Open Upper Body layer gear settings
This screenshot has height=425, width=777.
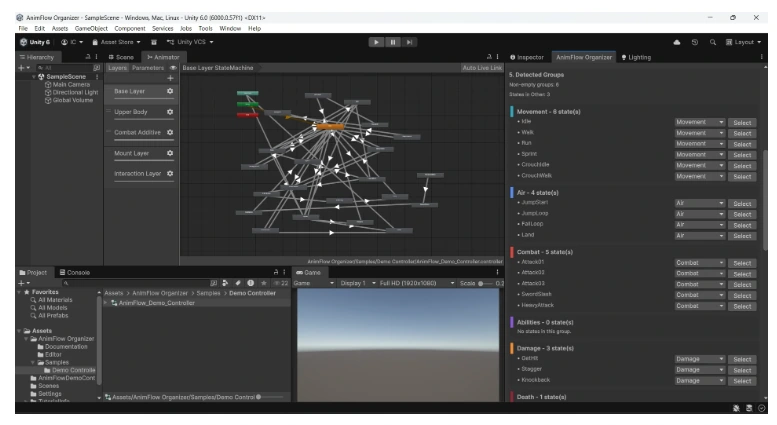170,112
